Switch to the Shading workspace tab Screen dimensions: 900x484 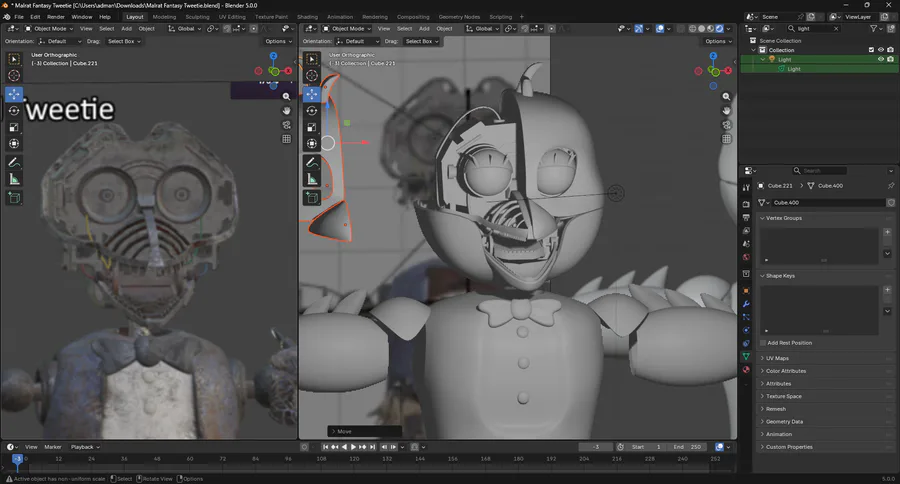click(x=307, y=17)
